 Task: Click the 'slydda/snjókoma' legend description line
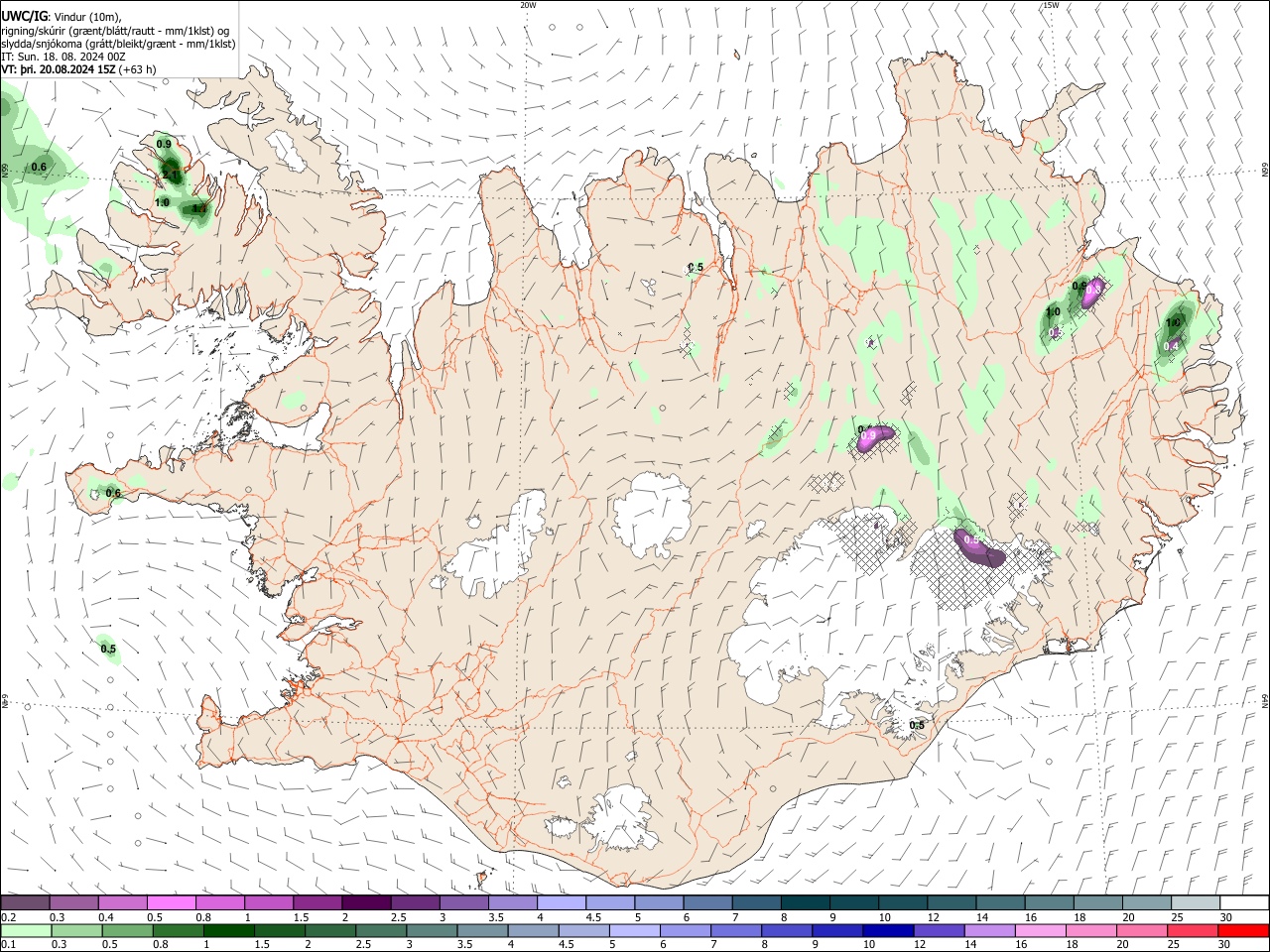click(118, 43)
